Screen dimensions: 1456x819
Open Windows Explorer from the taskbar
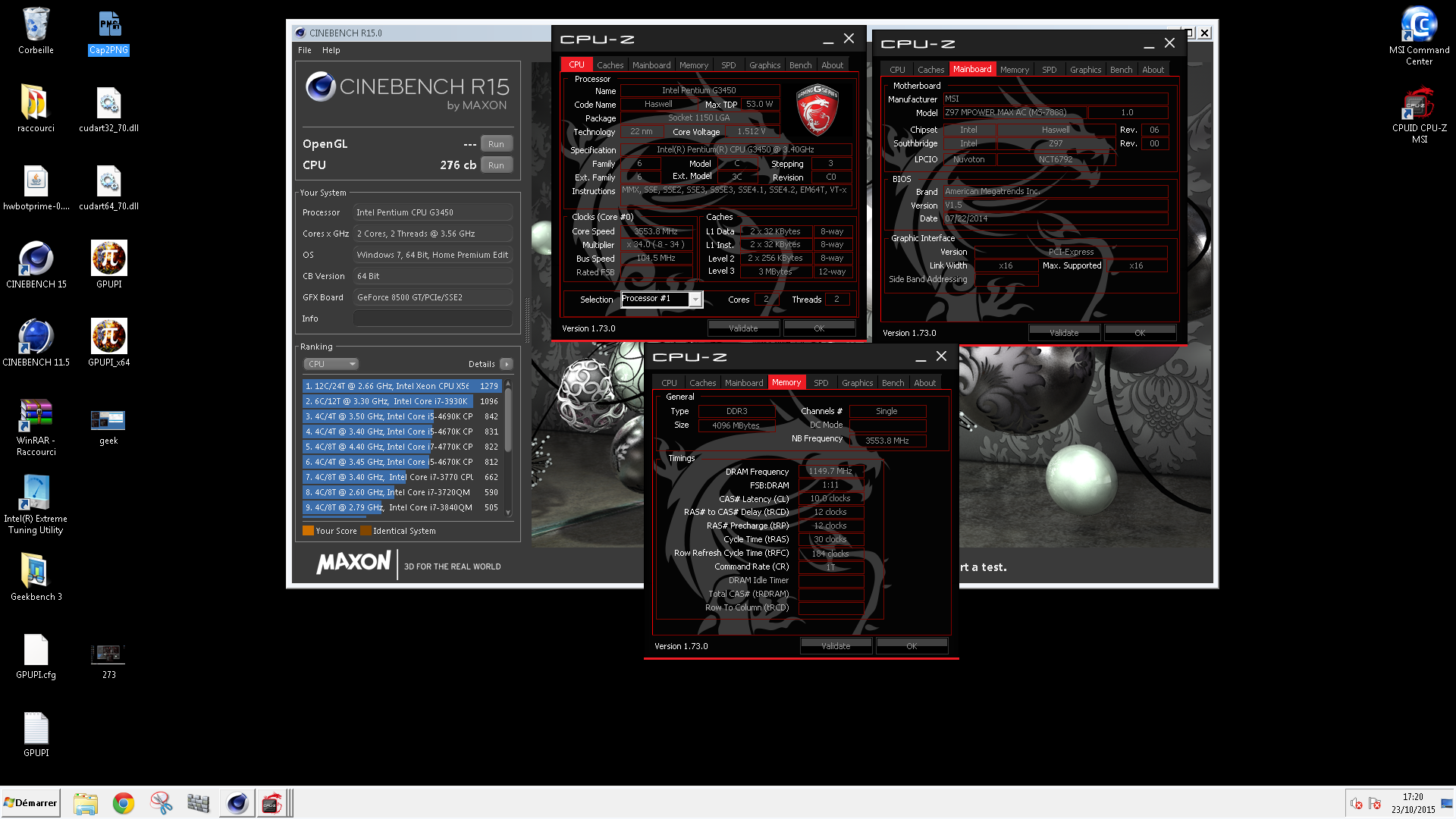tap(86, 803)
